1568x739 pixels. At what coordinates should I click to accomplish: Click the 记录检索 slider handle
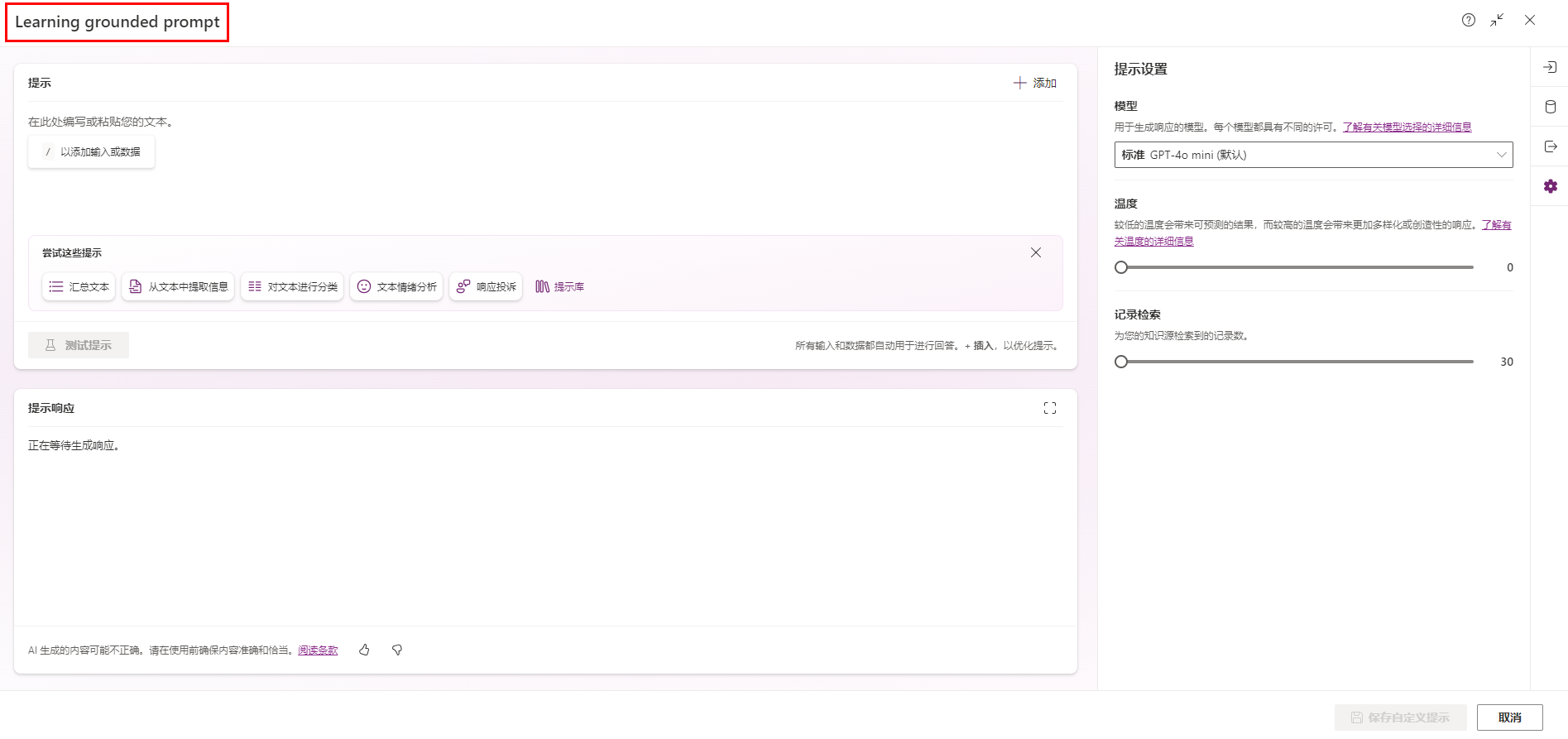(x=1121, y=362)
